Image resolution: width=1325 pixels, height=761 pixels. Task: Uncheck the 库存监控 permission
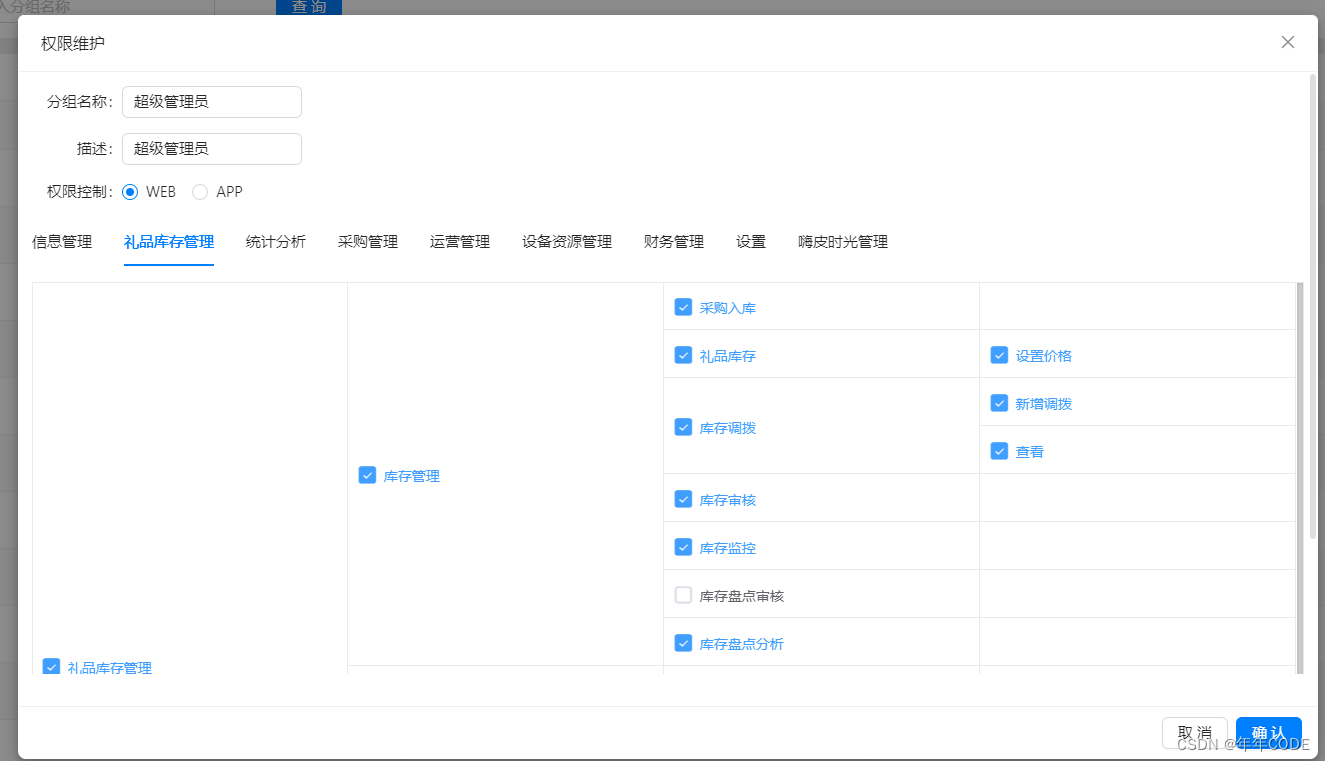[x=683, y=546]
